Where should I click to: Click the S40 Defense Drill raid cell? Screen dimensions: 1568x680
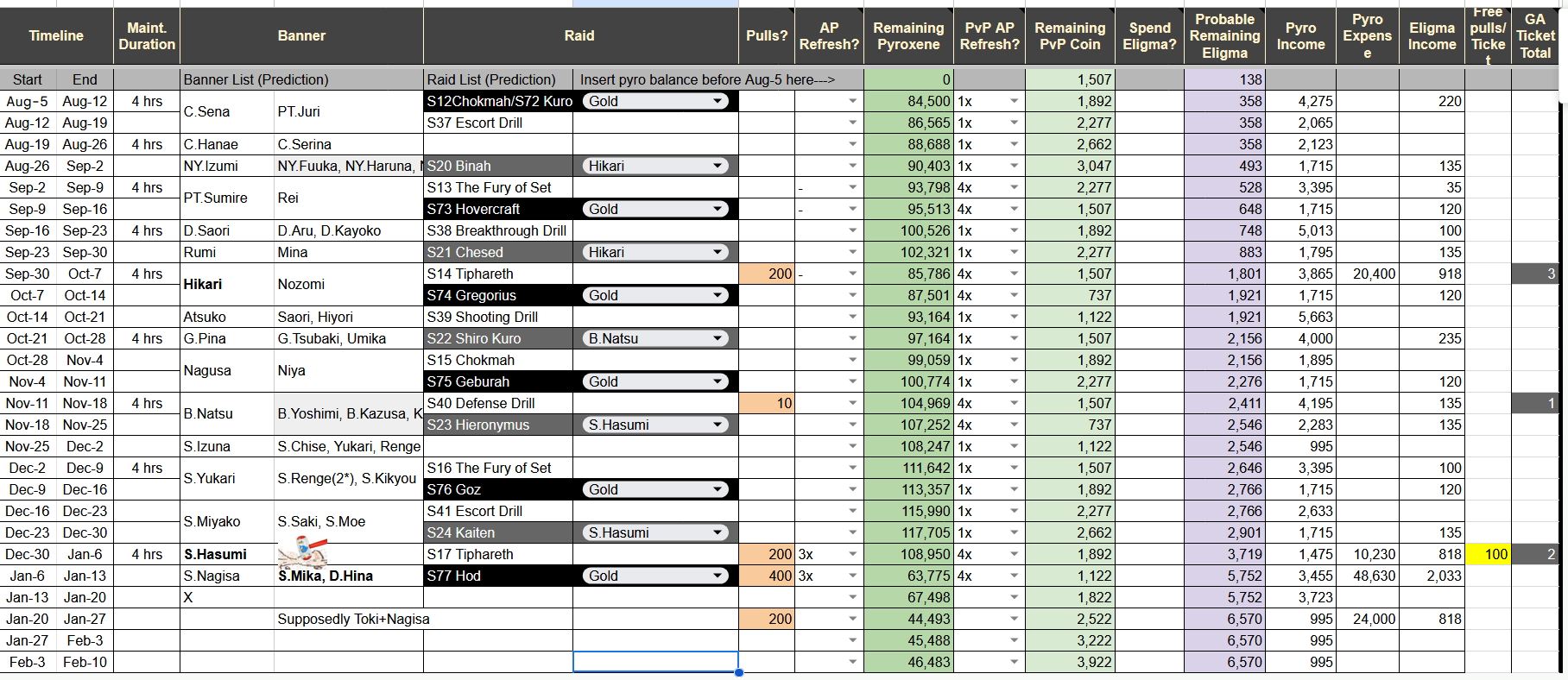(498, 403)
